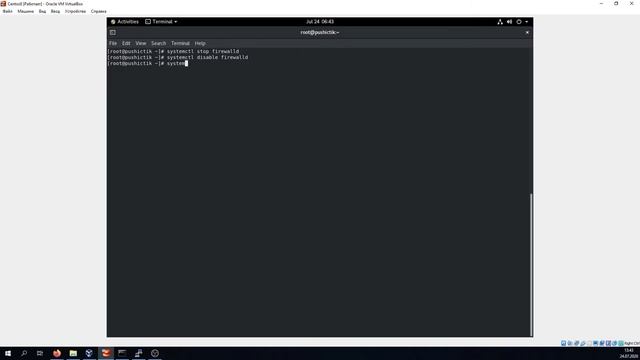This screenshot has width=640, height=360.
Task: Open the Terminal menu in the menu bar
Action: coord(180,43)
